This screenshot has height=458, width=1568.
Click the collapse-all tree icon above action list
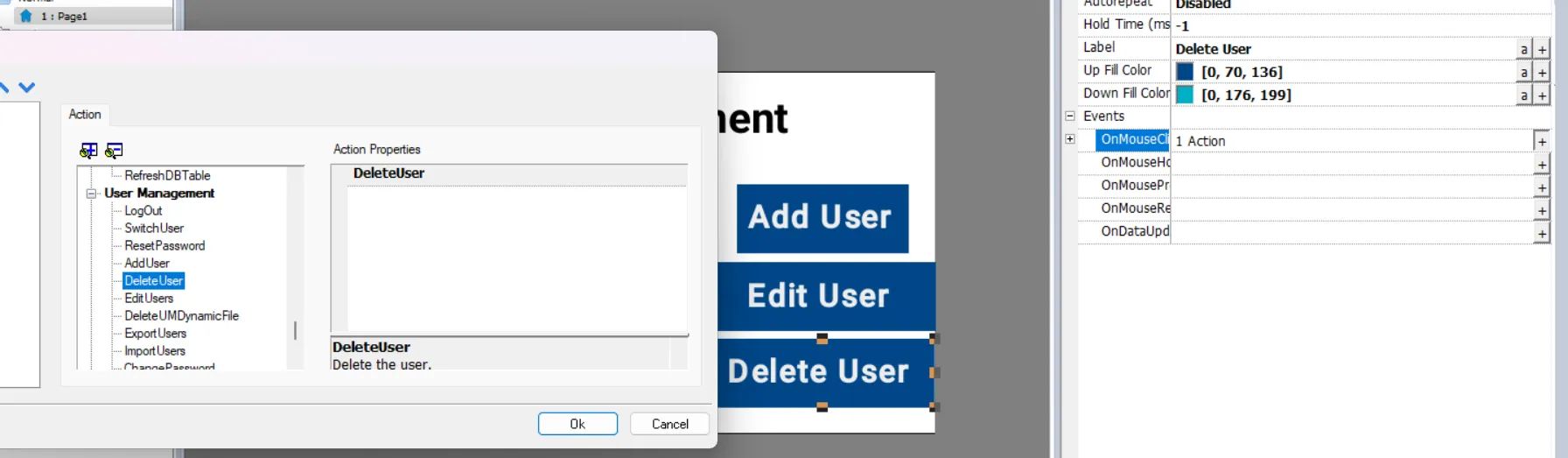click(114, 151)
